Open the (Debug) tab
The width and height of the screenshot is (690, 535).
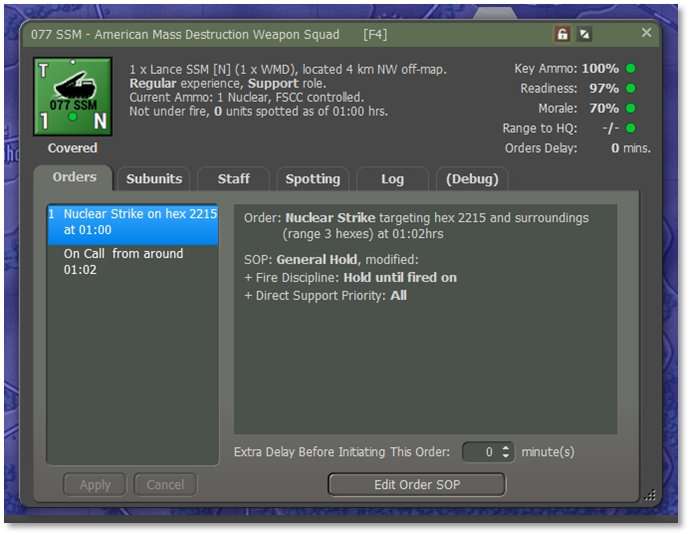pos(471,179)
